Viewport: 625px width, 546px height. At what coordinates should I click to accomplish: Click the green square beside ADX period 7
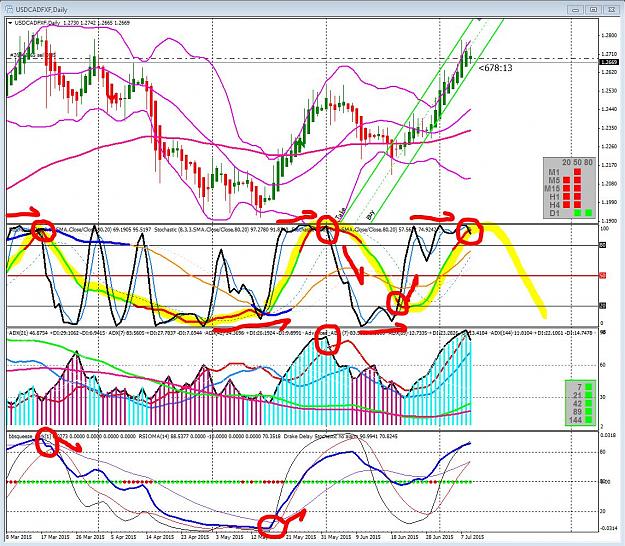(588, 386)
